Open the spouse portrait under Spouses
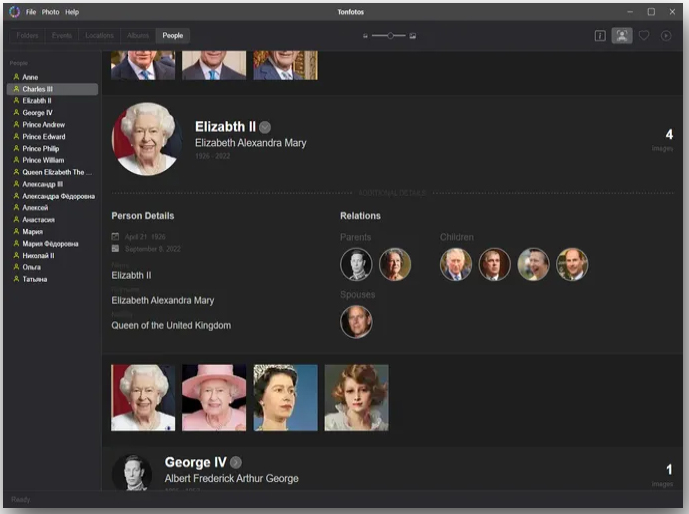Image resolution: width=689 pixels, height=514 pixels. pyautogui.click(x=356, y=322)
